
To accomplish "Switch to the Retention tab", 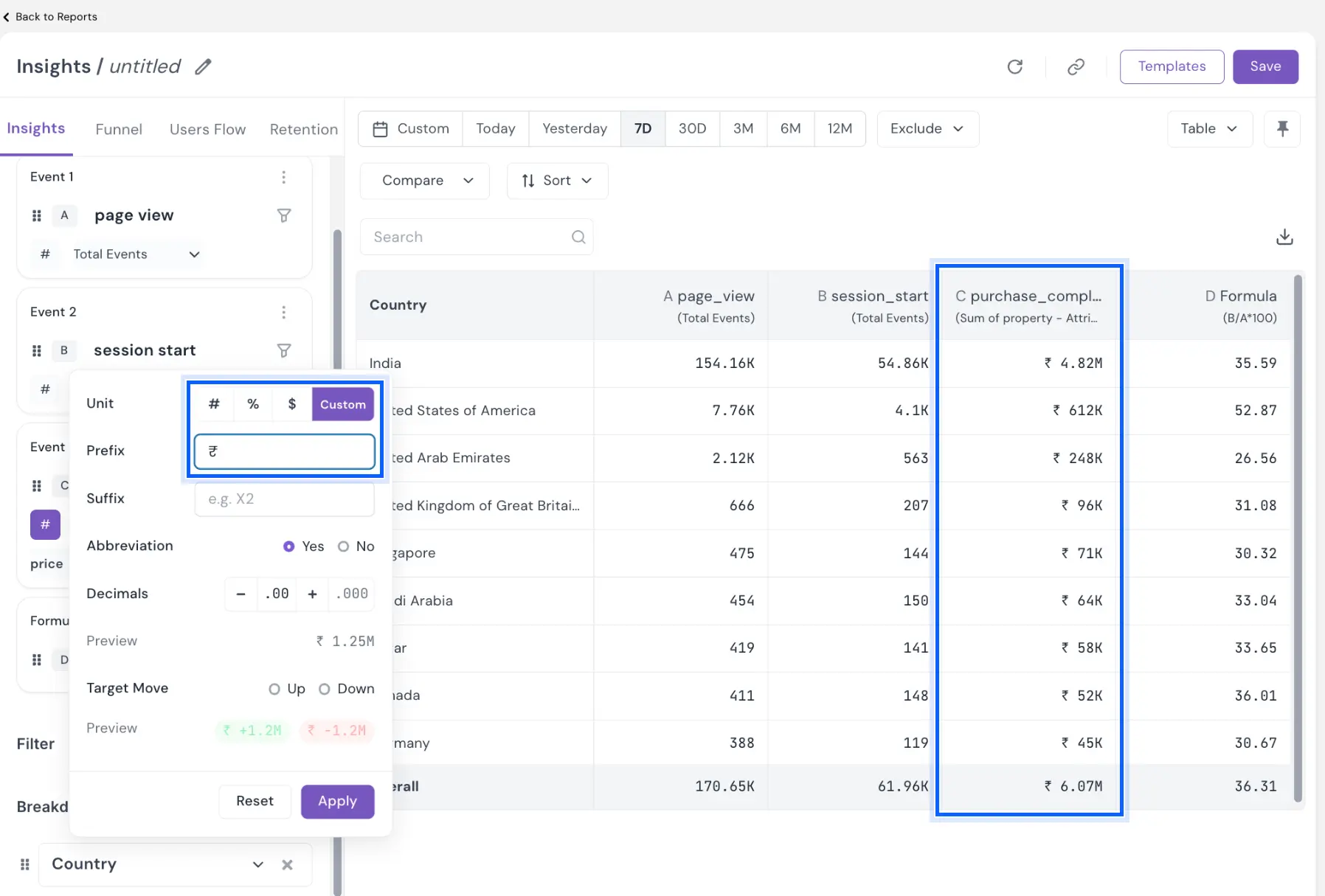I will pyautogui.click(x=303, y=129).
